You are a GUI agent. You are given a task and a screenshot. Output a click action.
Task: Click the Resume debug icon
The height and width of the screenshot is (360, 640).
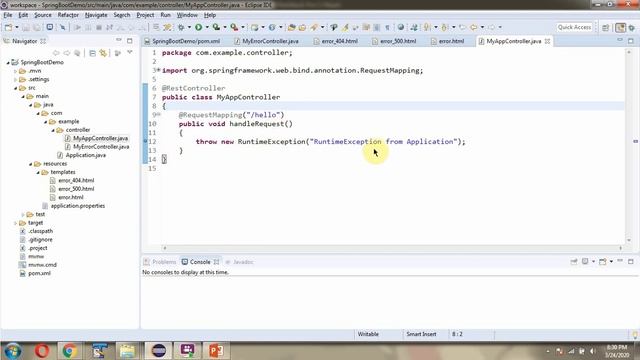[x=77, y=27]
